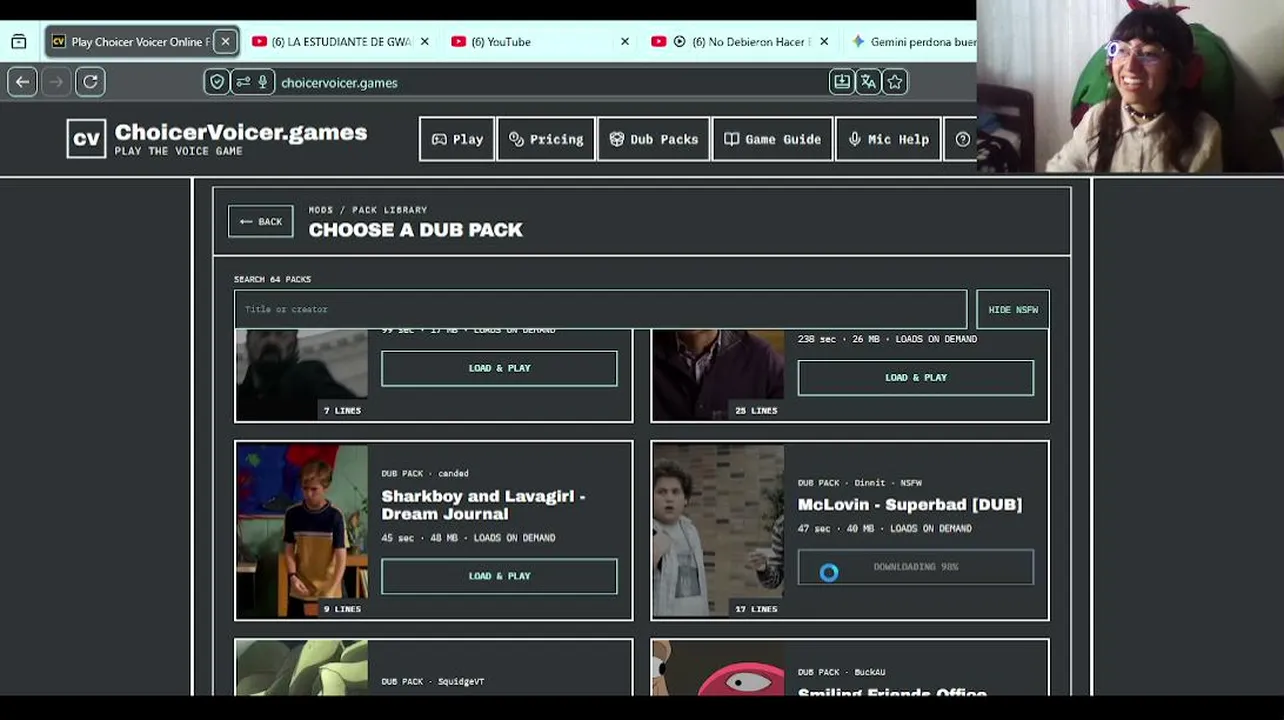This screenshot has height=720, width=1284.
Task: Click the MODS / PACK LIBRARY breadcrumb
Action: [x=368, y=210]
